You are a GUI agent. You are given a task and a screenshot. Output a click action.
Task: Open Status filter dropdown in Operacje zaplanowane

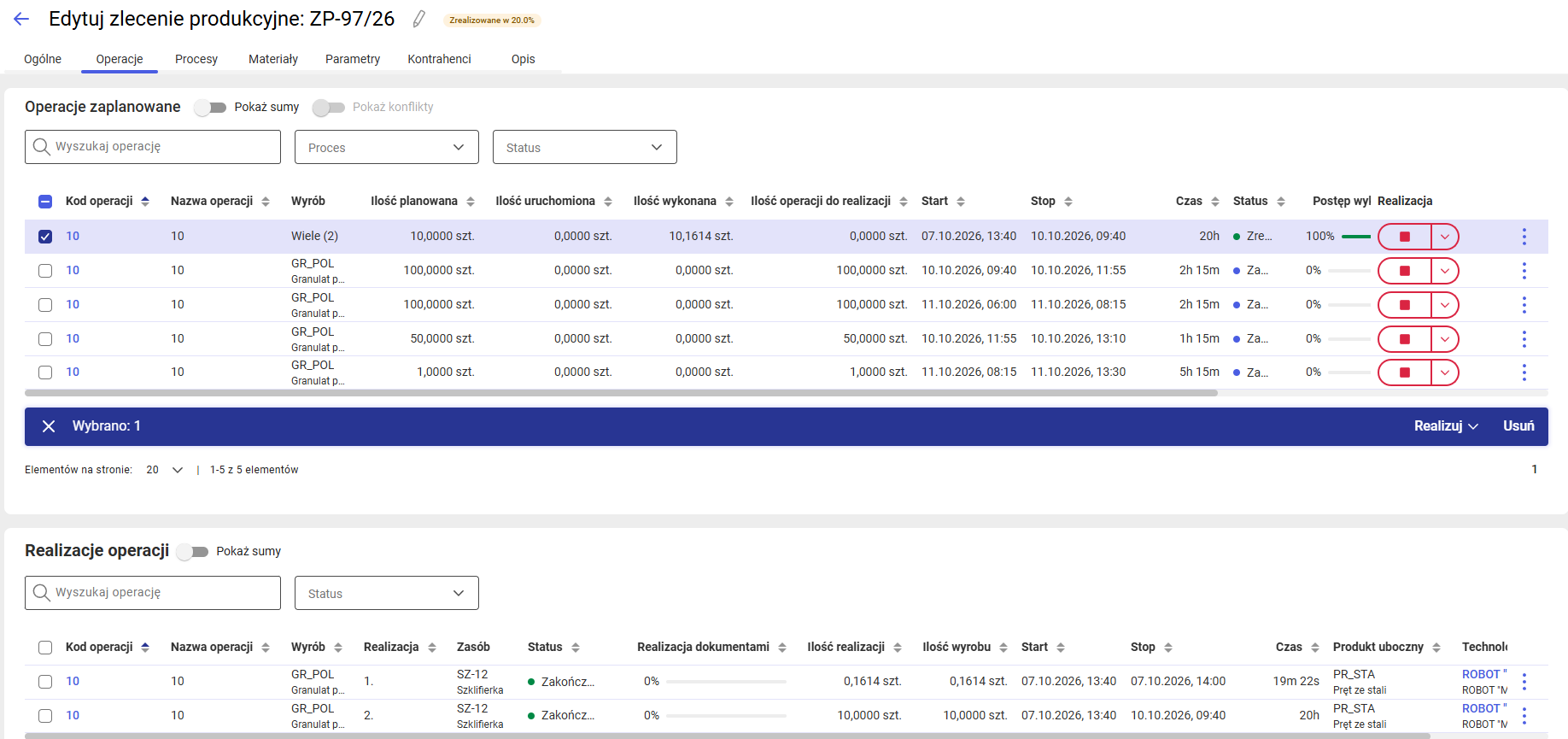coord(585,147)
